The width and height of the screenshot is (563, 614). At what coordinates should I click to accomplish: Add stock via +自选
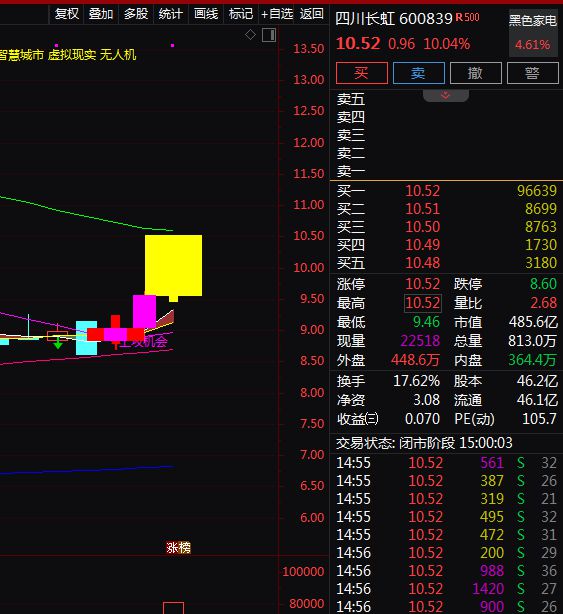click(277, 14)
